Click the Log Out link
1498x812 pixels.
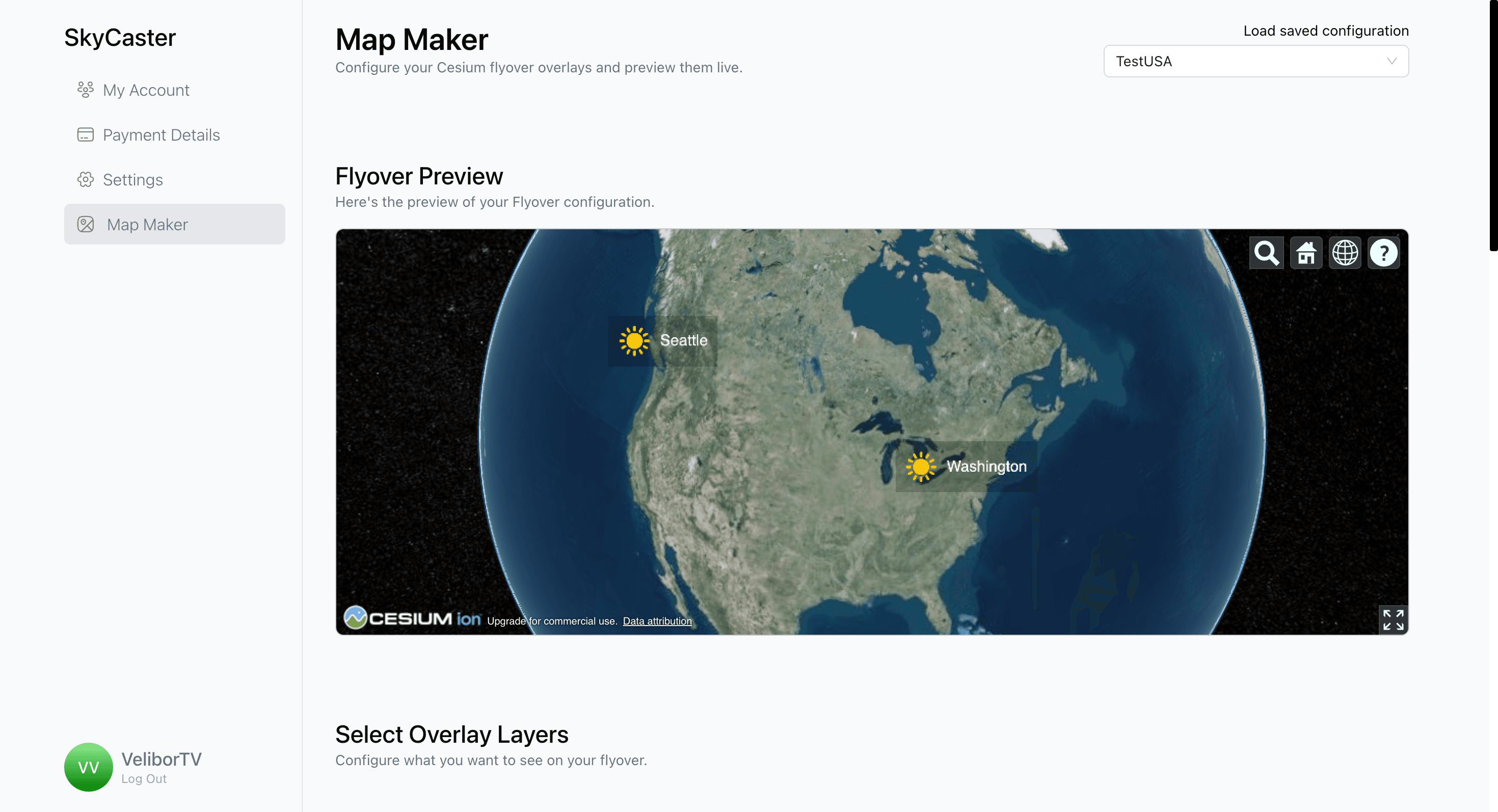144,779
